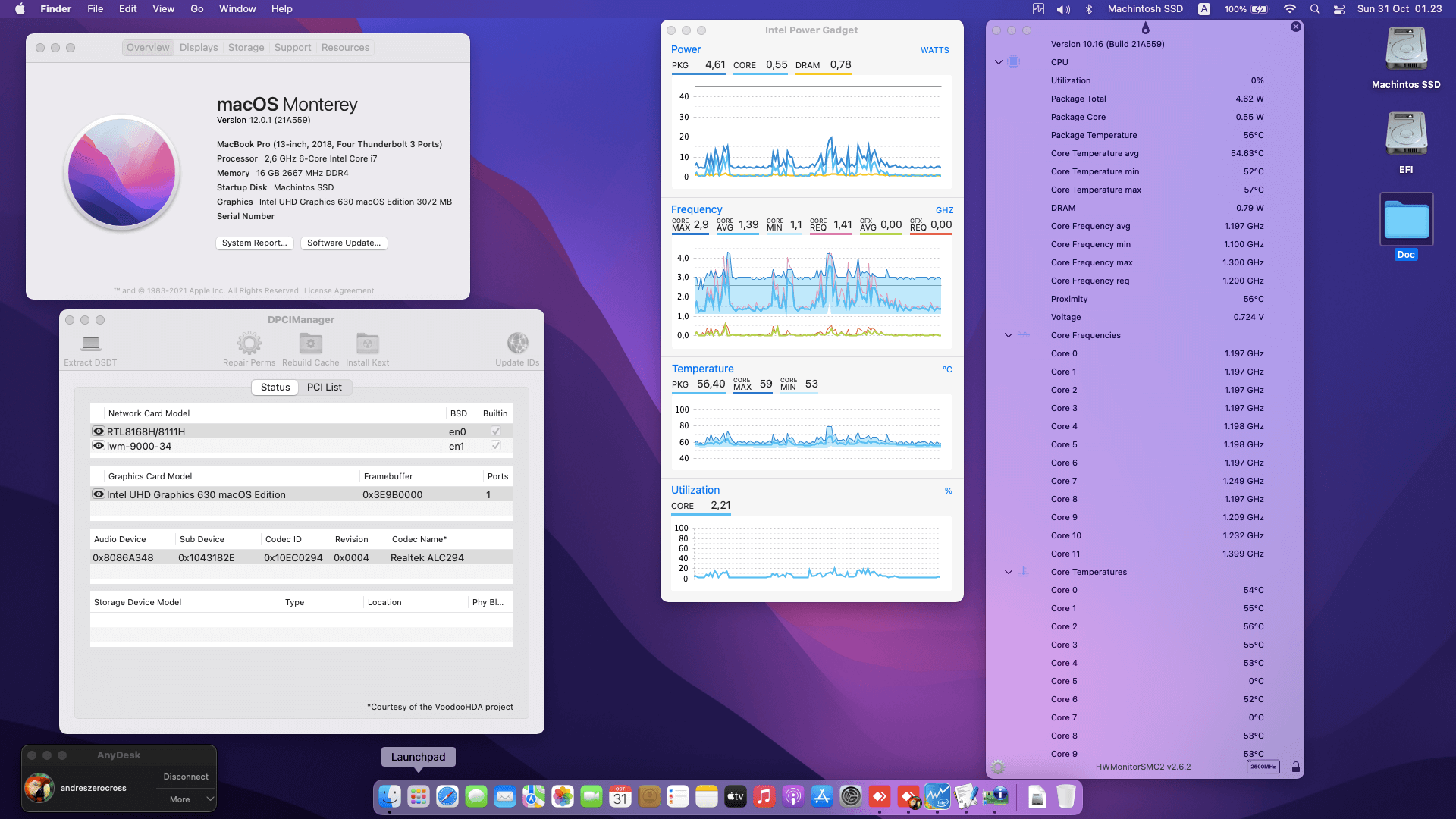Click the HWMonitorSMC2 settings gear icon
This screenshot has height=819, width=1456.
998,767
